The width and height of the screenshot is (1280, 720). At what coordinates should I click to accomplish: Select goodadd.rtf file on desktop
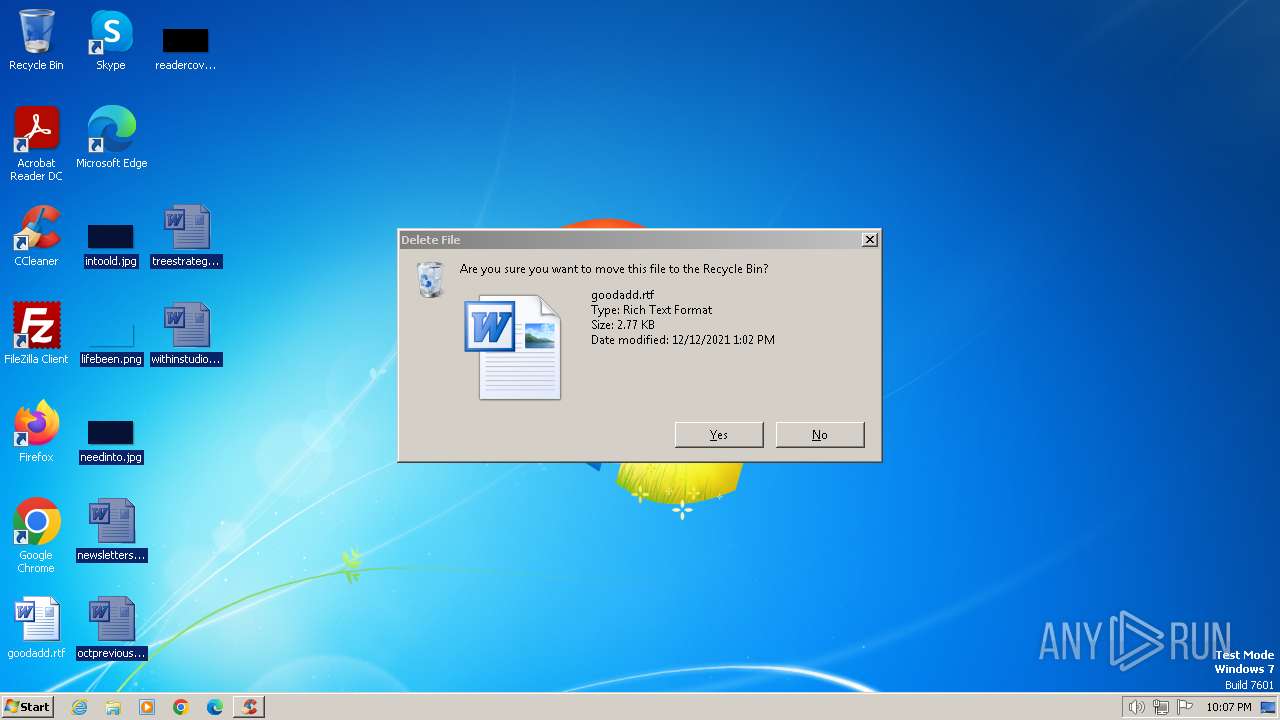[36, 628]
